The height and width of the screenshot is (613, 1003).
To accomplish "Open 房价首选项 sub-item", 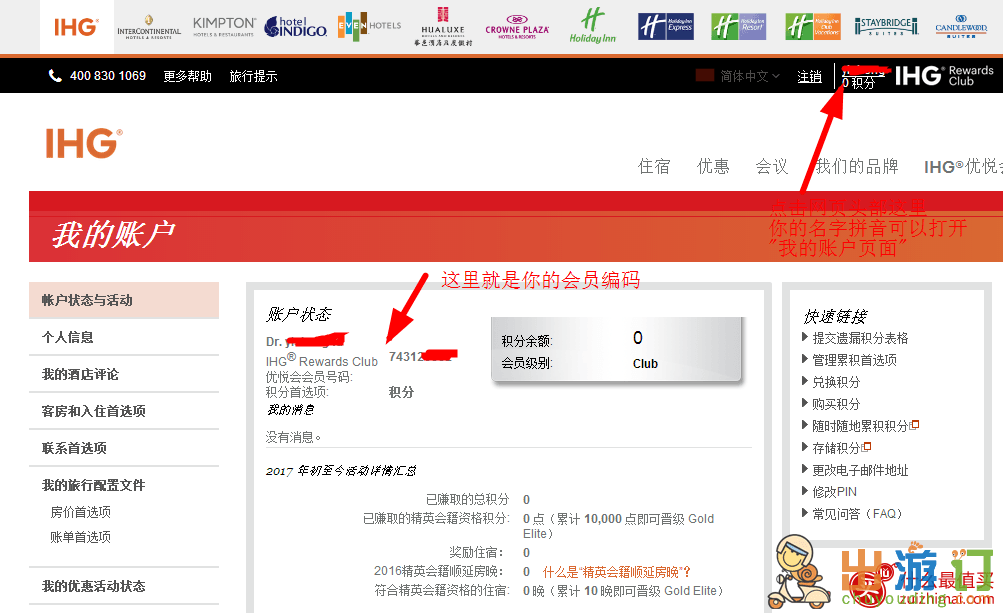I will tap(81, 512).
